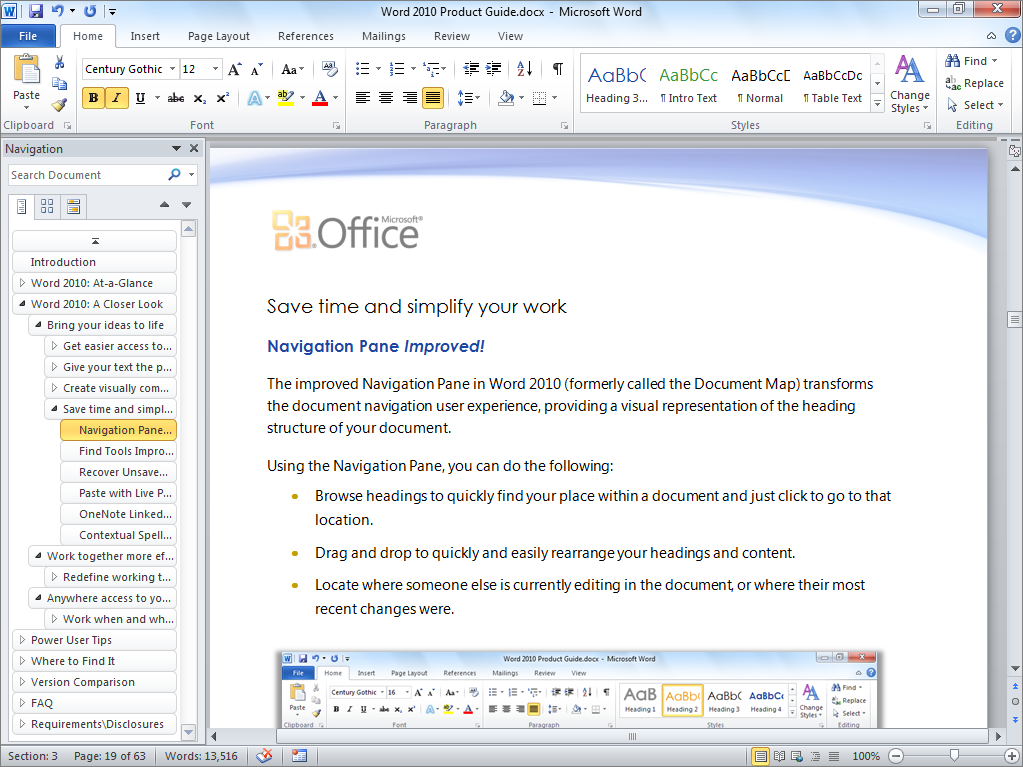Switch to the References tab
The height and width of the screenshot is (767, 1023).
click(305, 36)
